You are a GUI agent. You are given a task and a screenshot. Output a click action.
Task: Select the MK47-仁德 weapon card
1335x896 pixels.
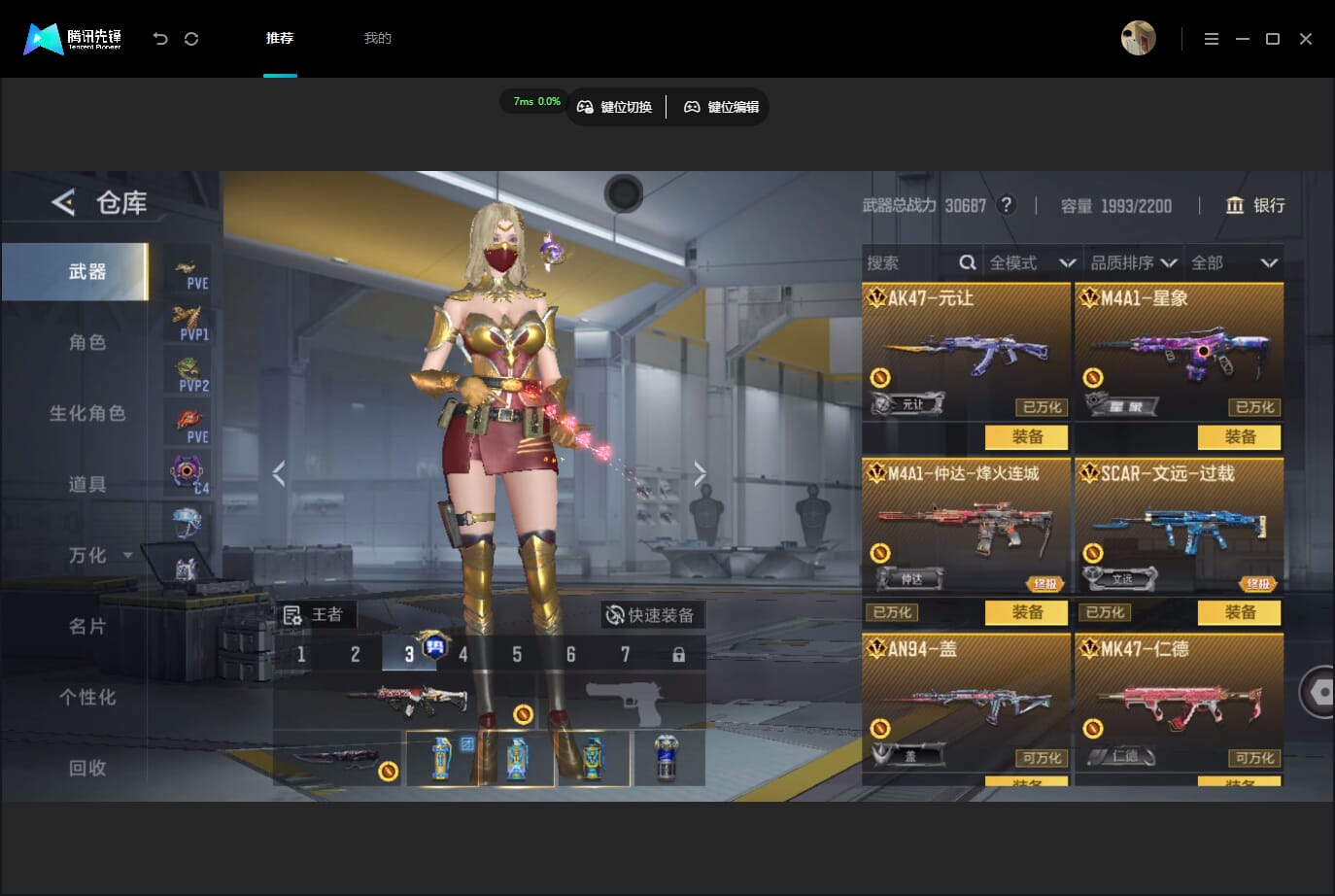pyautogui.click(x=1180, y=703)
